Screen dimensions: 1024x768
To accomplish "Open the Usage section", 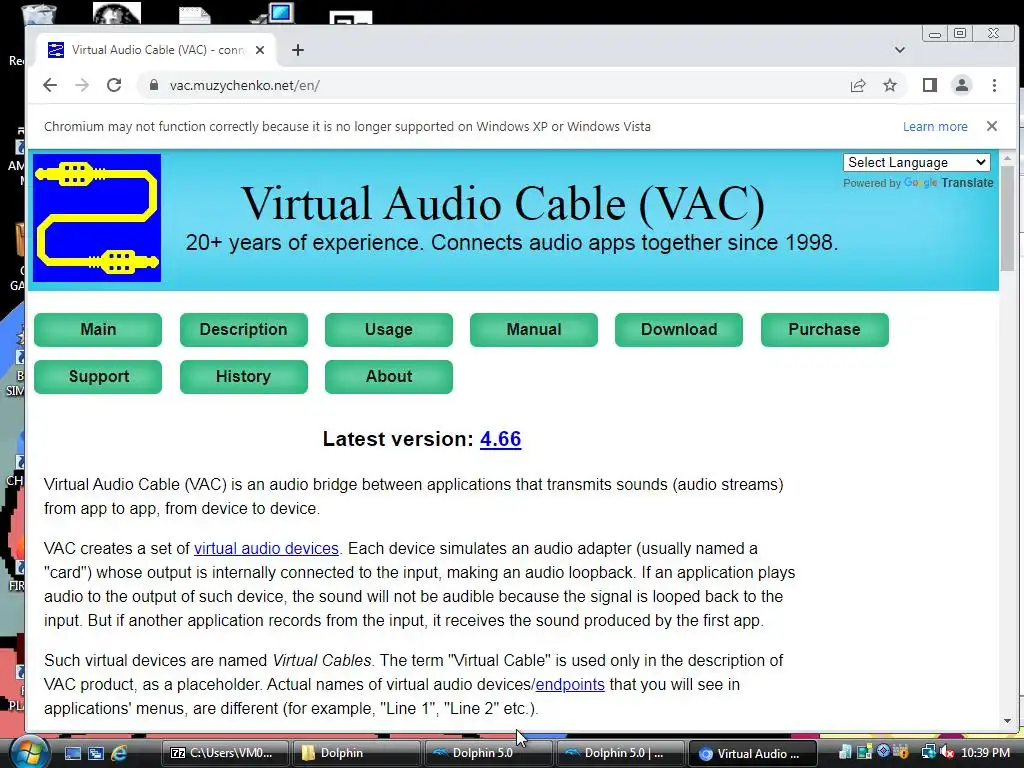I will click(389, 329).
